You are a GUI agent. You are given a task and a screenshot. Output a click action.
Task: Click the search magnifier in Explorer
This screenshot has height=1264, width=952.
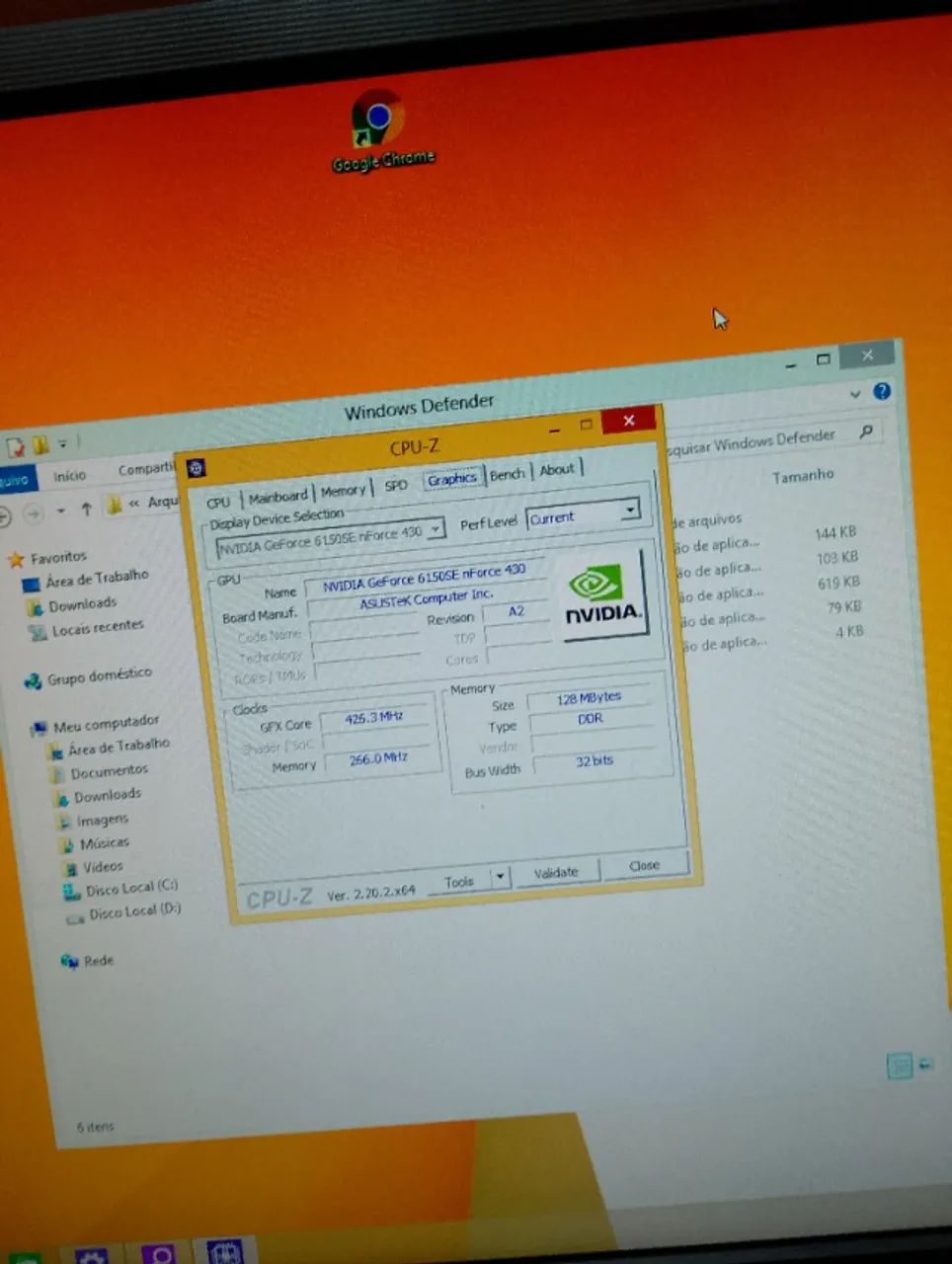click(x=866, y=432)
